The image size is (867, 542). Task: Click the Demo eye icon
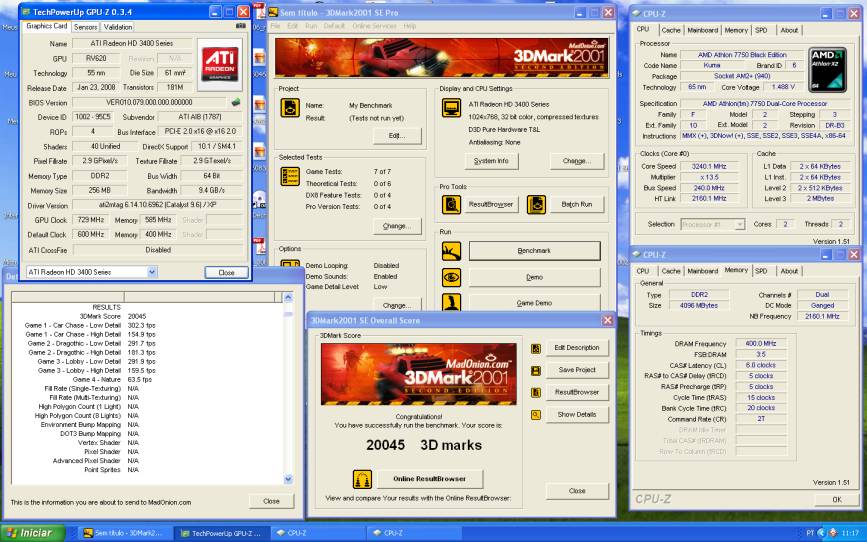[x=451, y=277]
